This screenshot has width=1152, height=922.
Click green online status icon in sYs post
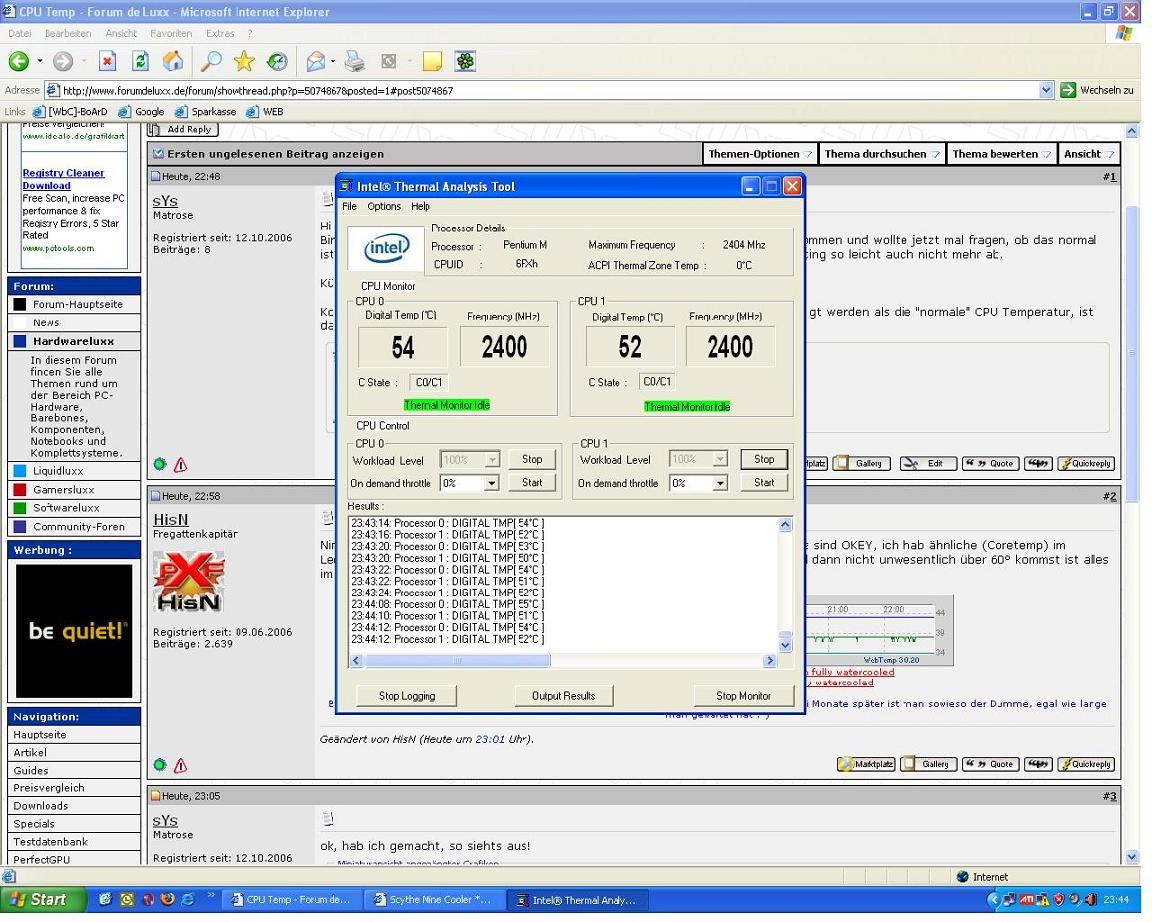coord(159,464)
